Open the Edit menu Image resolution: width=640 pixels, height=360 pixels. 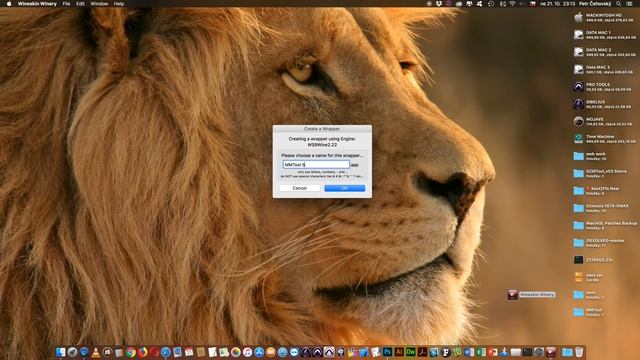coord(80,4)
